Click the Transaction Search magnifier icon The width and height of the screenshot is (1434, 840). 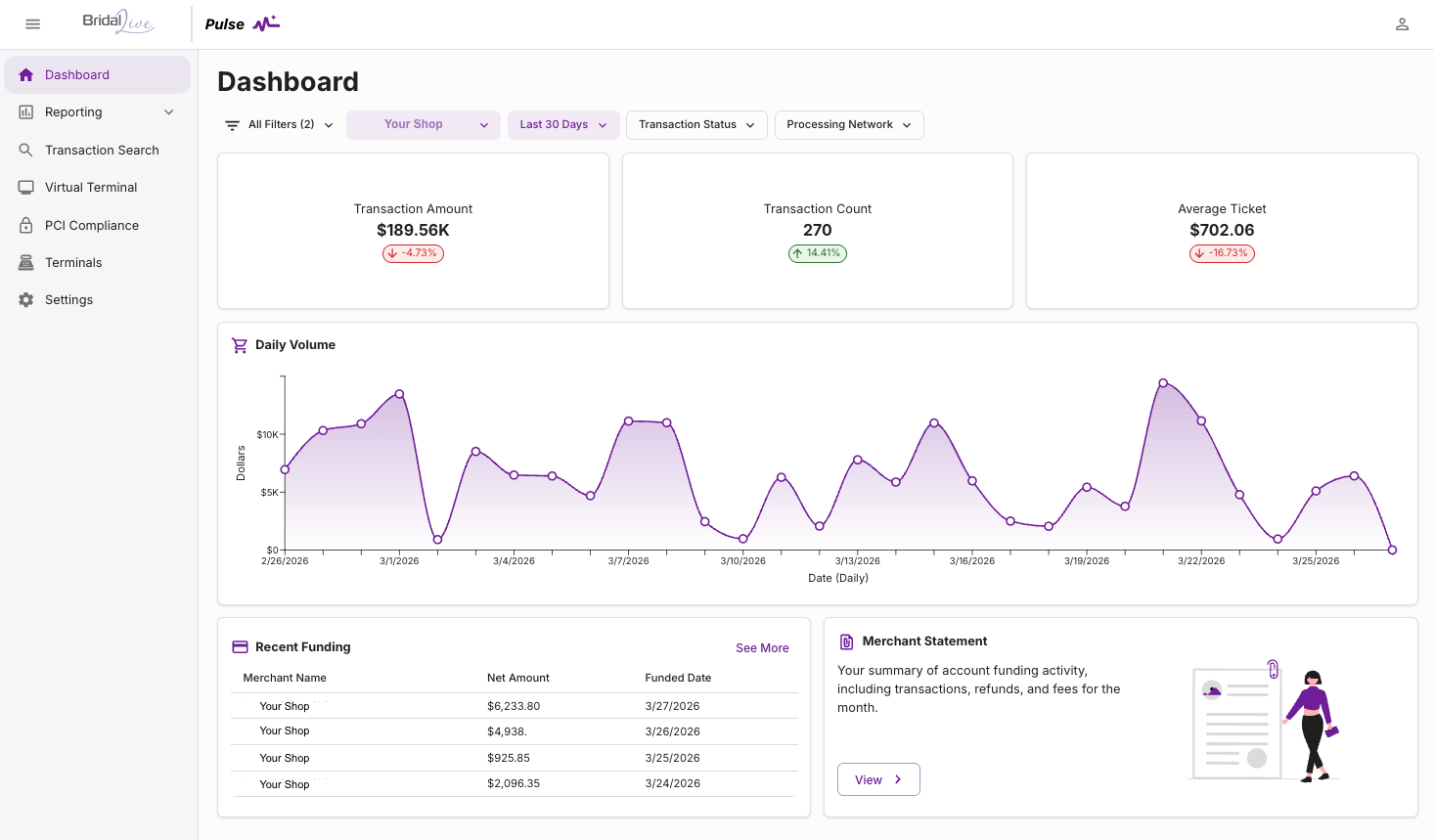click(x=26, y=150)
